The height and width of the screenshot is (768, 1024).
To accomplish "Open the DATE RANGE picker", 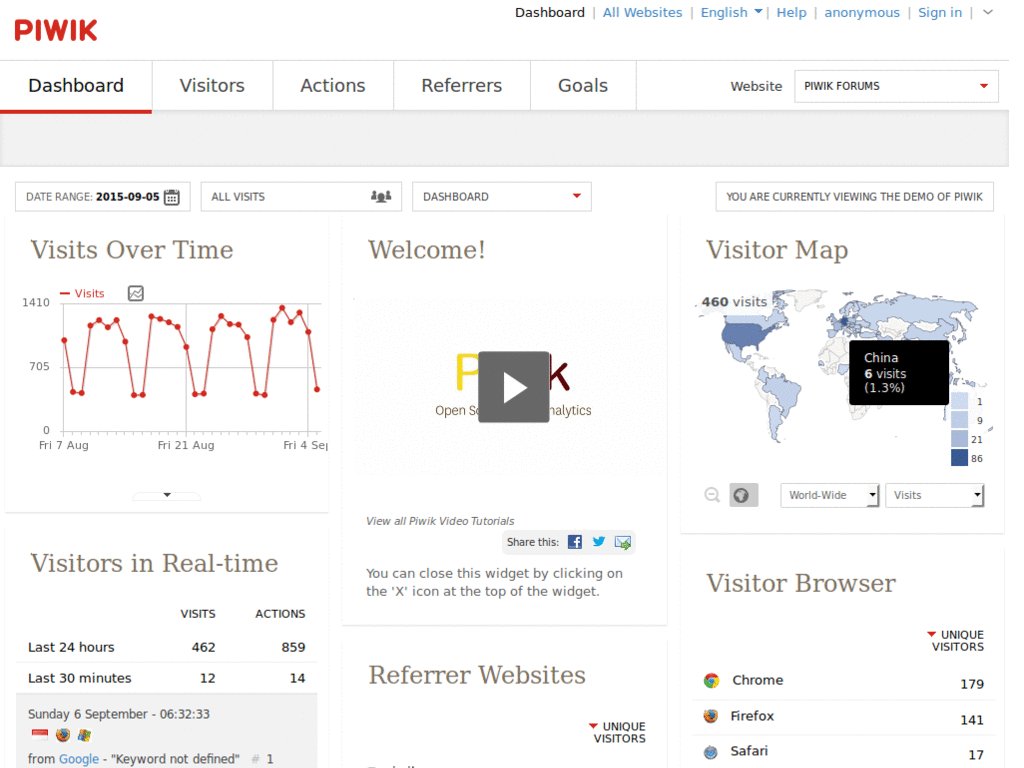I will pos(103,197).
